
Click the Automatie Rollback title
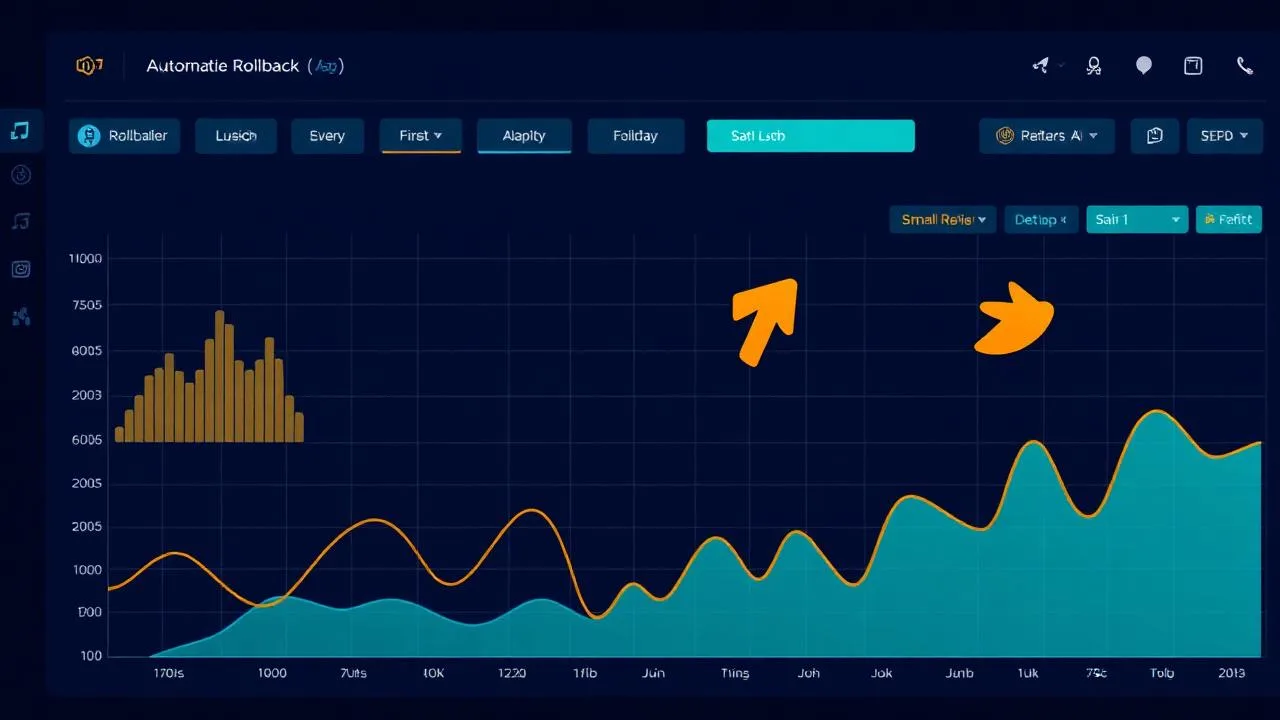coord(223,66)
